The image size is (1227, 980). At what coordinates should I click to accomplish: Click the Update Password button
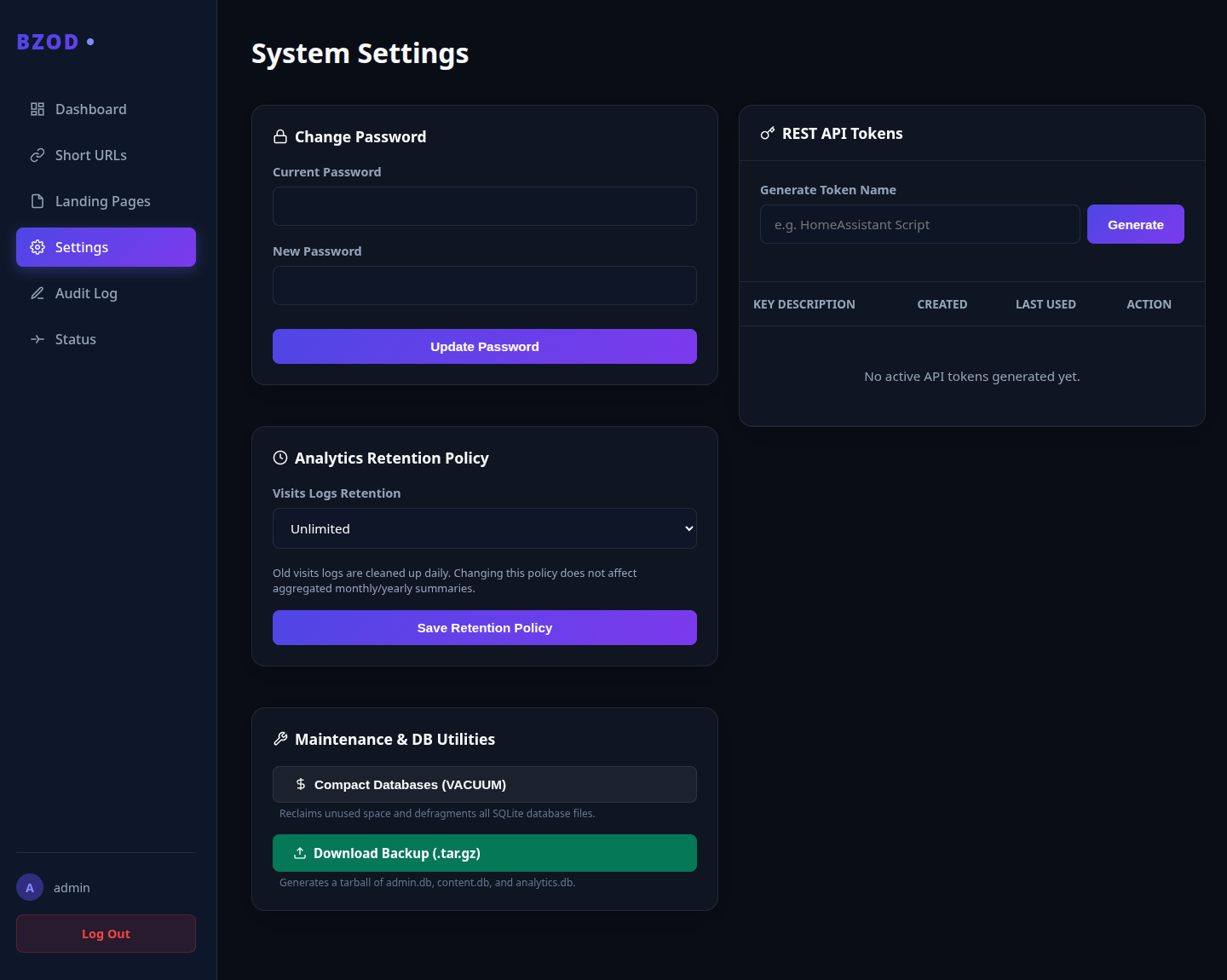[485, 346]
